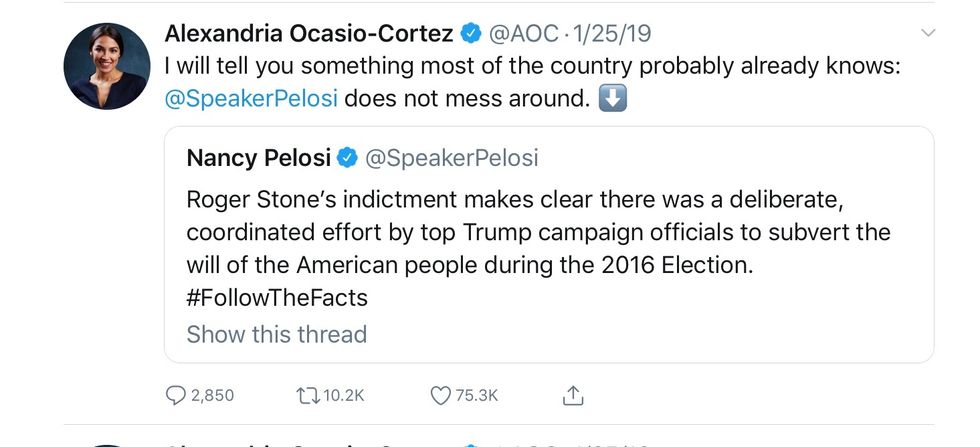Expand the tweet options chevron menu

pyautogui.click(x=928, y=34)
